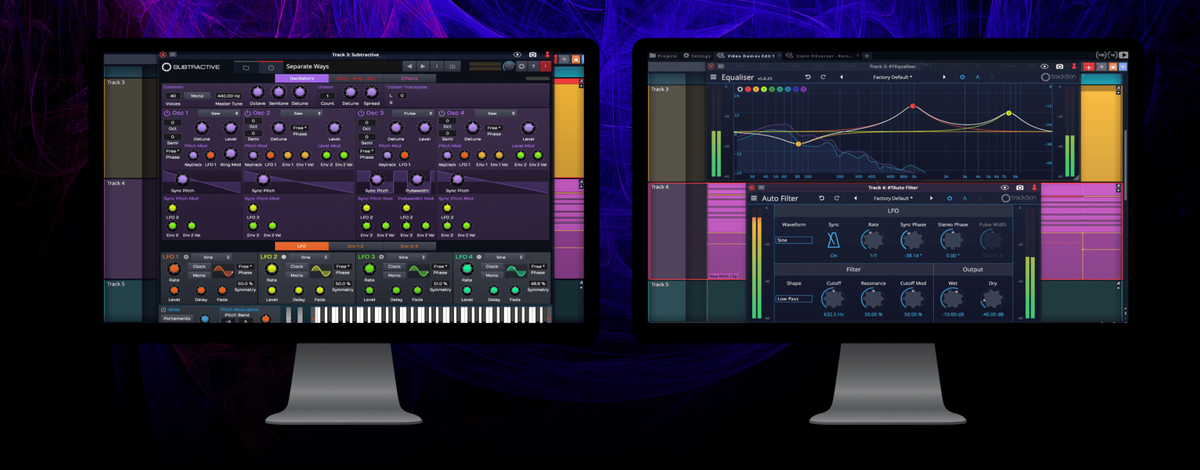
Task: Click red EQ band node on curve
Action: [x=913, y=106]
